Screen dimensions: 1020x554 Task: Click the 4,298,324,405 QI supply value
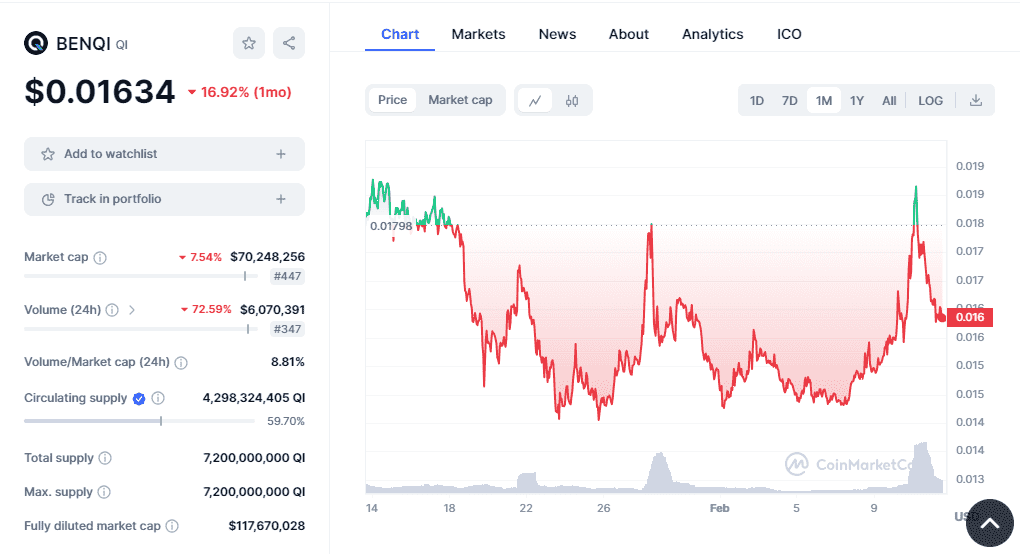coord(254,397)
